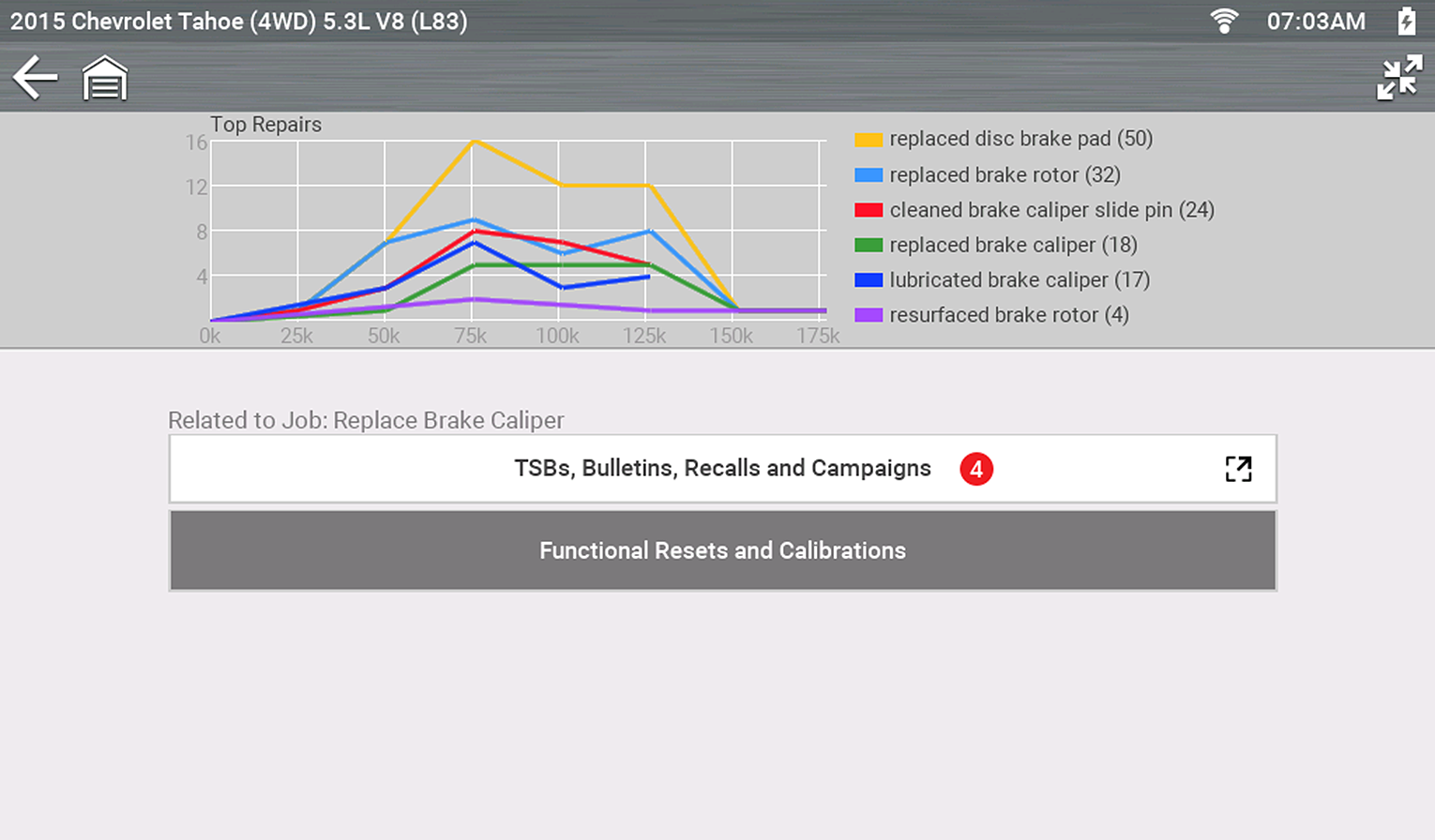Expand TSBs panel with the pop-out icon
This screenshot has width=1435, height=840.
(1238, 469)
